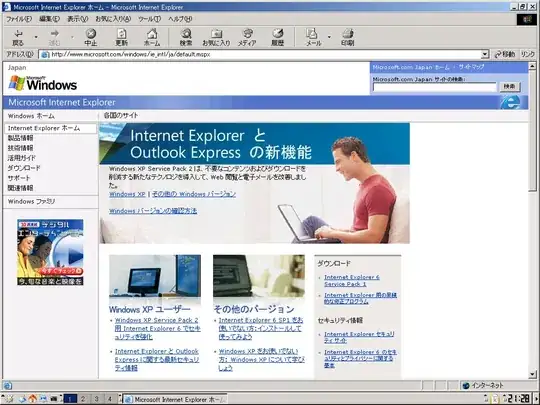Switch to workspace 2 in taskbar pager
The image size is (540, 405).
click(x=83, y=399)
